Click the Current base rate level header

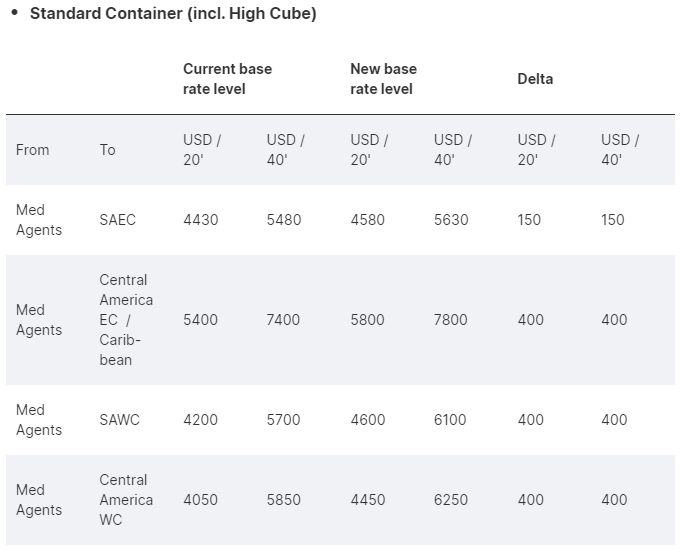[x=227, y=79]
